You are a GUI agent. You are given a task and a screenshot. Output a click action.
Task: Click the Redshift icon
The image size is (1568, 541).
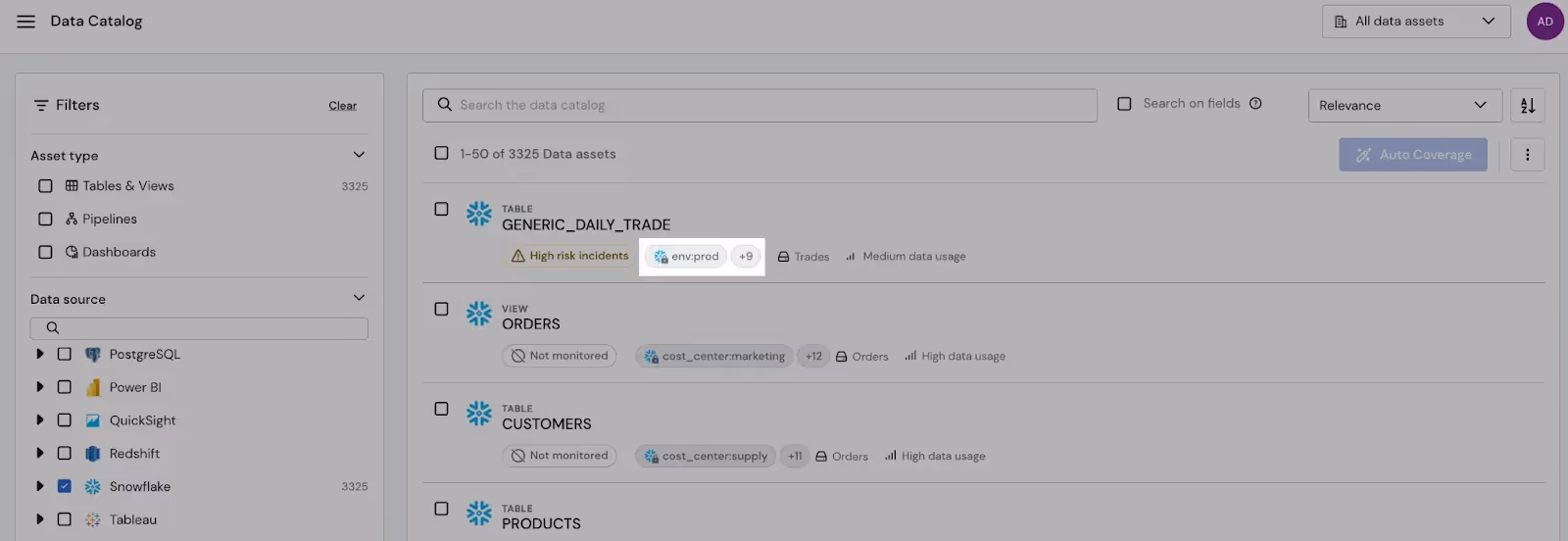pos(93,454)
